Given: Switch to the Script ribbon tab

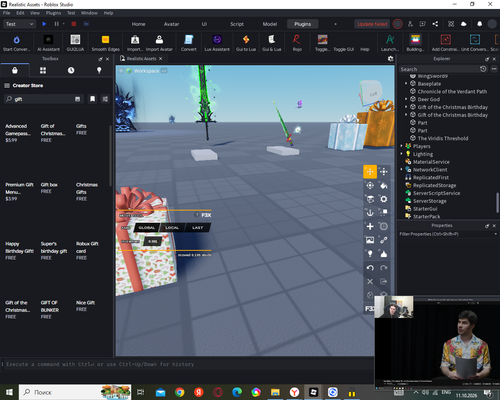Looking at the screenshot, I should (237, 24).
